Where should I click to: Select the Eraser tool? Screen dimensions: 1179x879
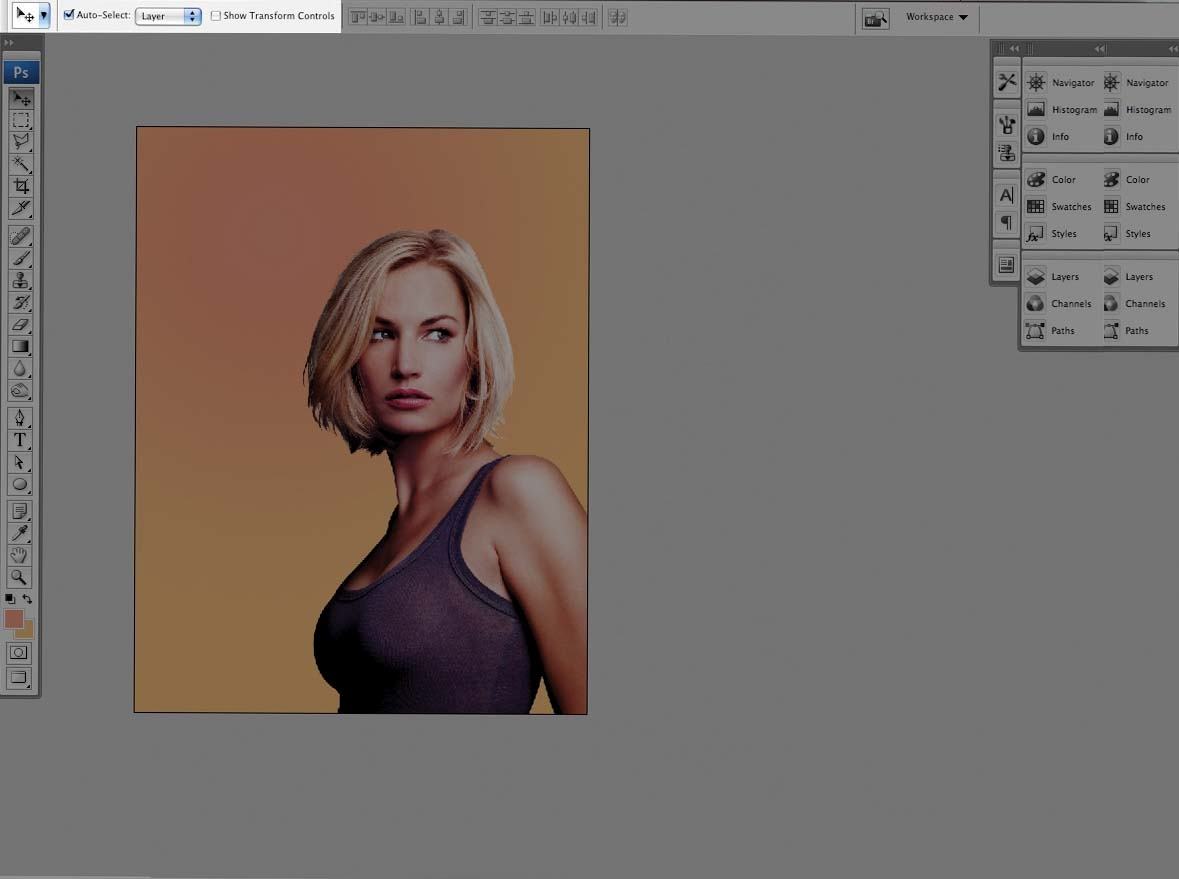[x=20, y=325]
